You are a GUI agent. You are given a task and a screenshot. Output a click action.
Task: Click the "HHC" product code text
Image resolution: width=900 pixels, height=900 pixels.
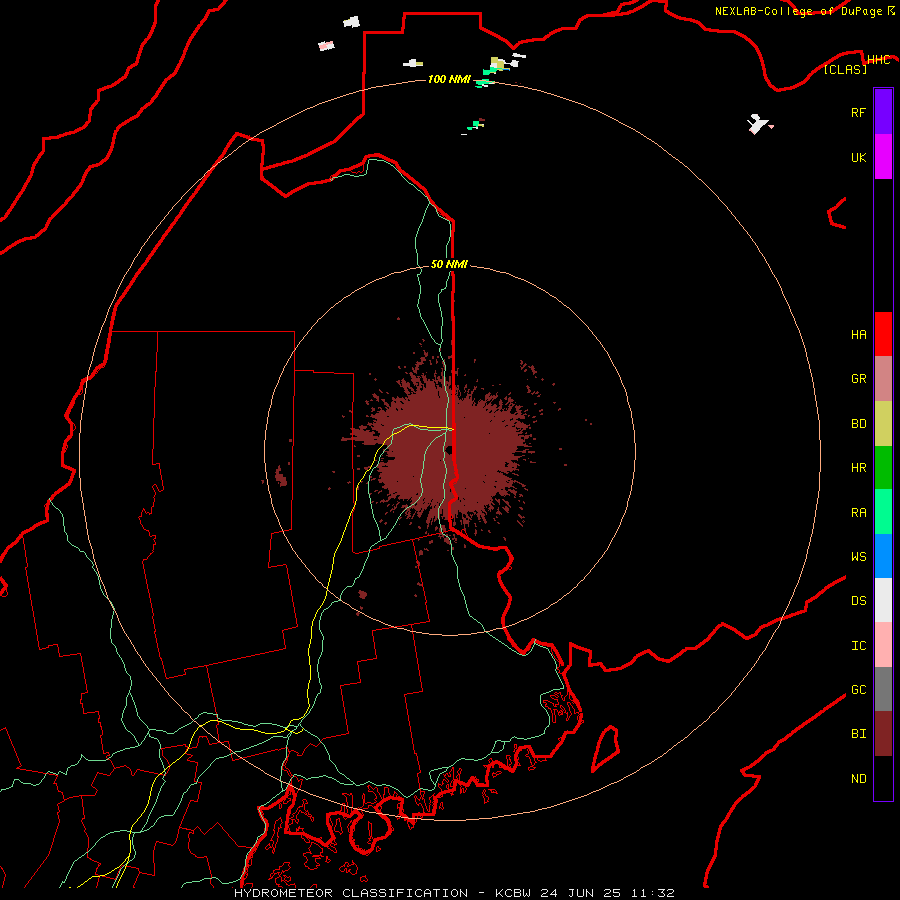click(878, 60)
